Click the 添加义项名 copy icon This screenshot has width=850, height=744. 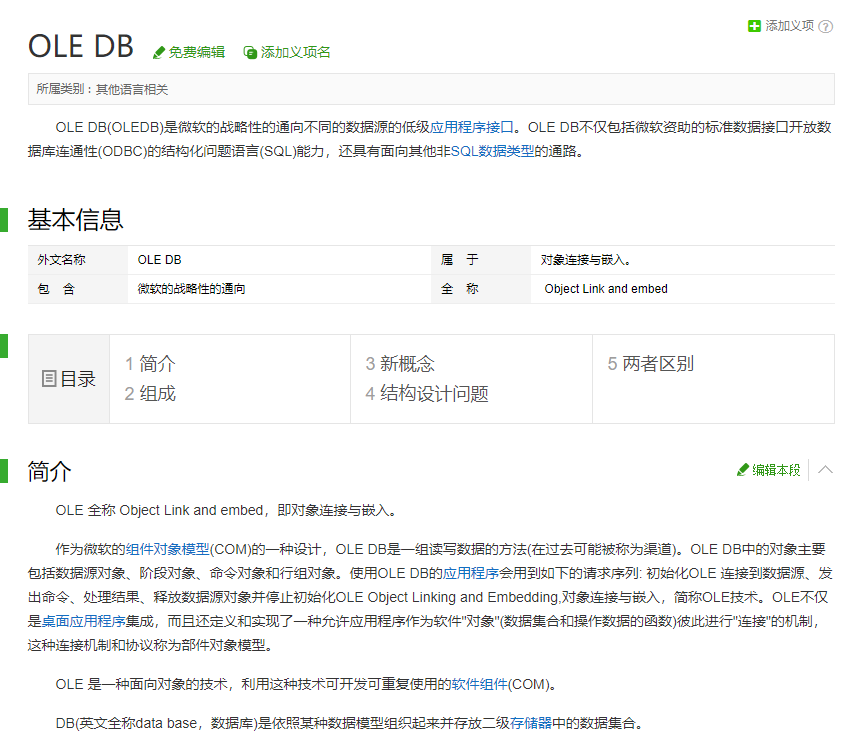pyautogui.click(x=250, y=53)
